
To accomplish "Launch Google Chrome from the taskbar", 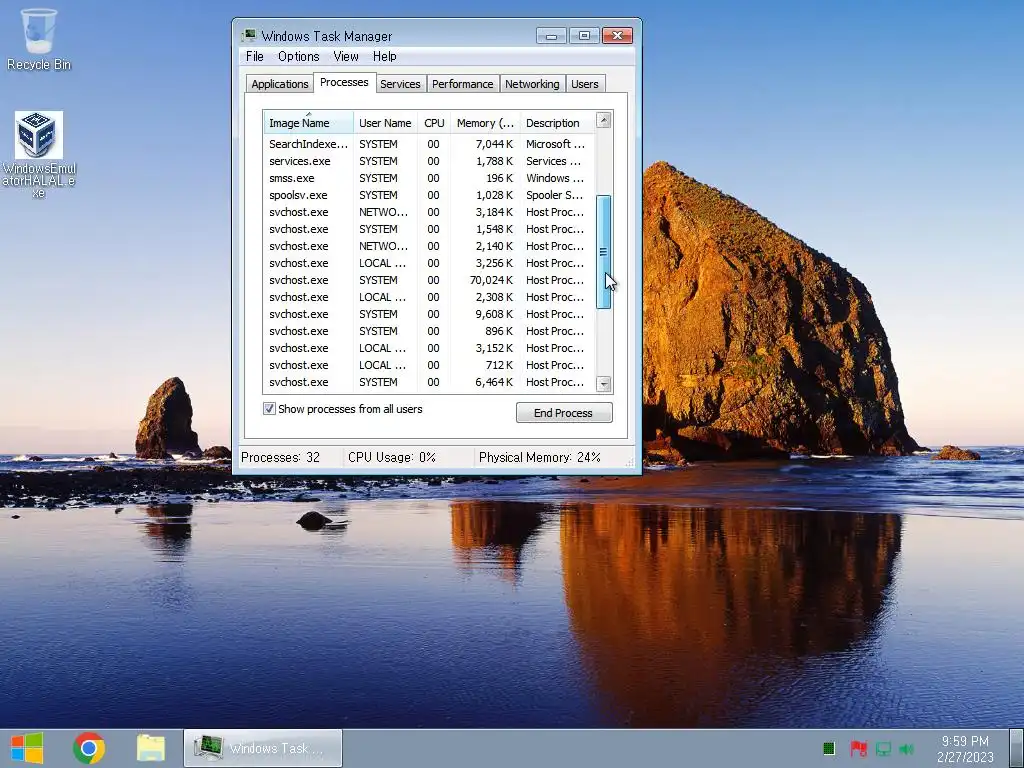I will (89, 748).
